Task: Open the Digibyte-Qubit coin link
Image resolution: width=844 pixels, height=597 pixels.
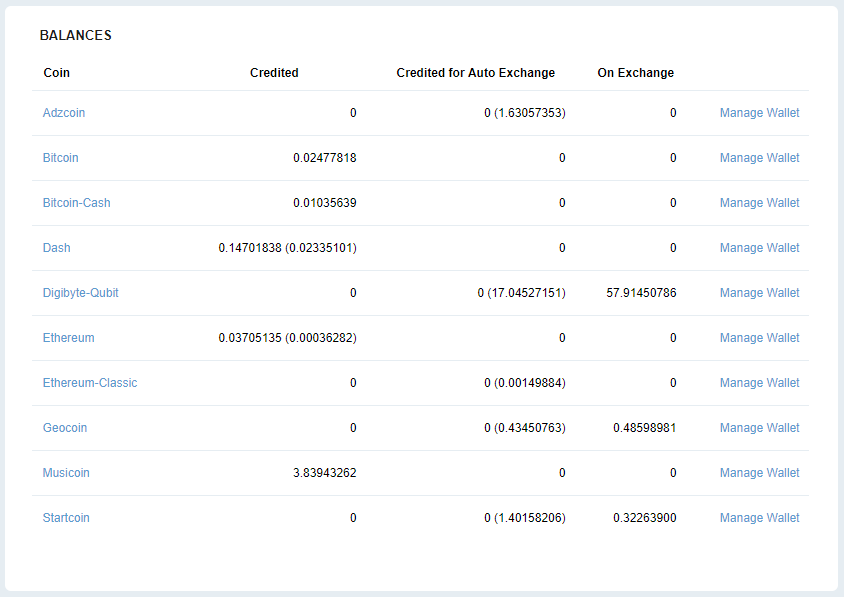Action: (80, 293)
